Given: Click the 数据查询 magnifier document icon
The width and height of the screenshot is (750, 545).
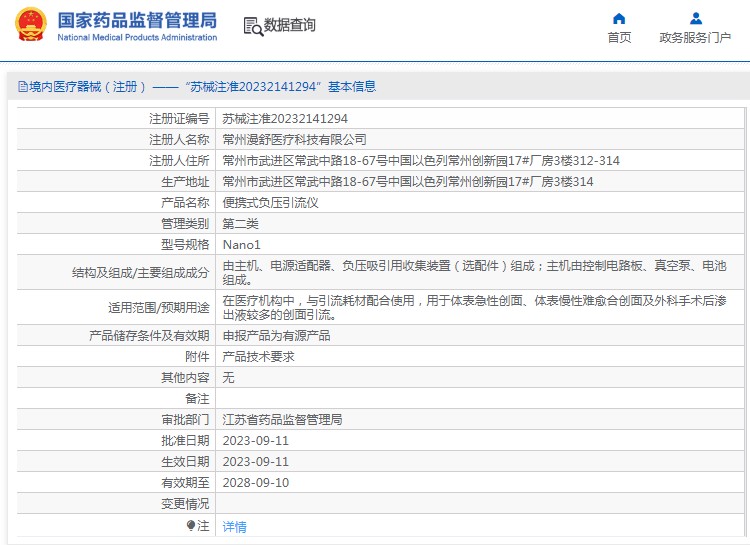Looking at the screenshot, I should coord(253,26).
